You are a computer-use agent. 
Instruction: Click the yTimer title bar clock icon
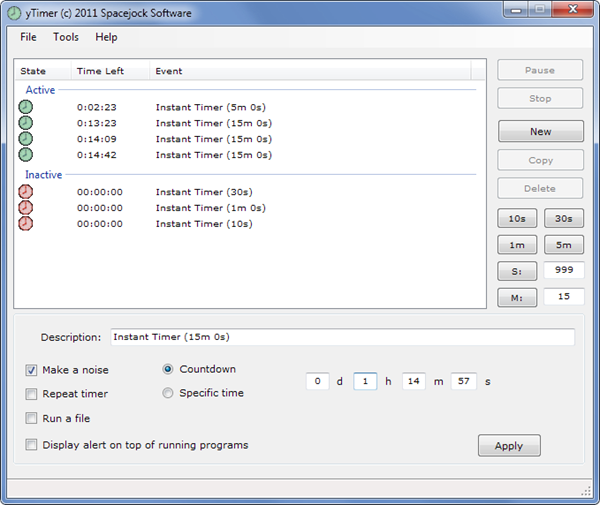[x=14, y=13]
